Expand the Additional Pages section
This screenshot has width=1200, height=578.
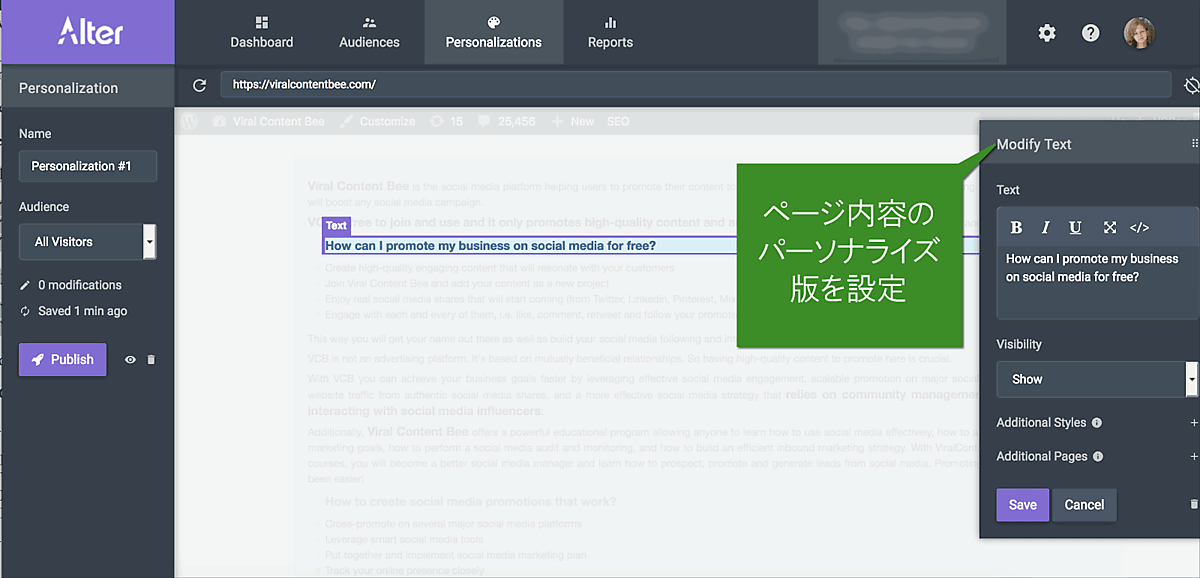(1193, 457)
